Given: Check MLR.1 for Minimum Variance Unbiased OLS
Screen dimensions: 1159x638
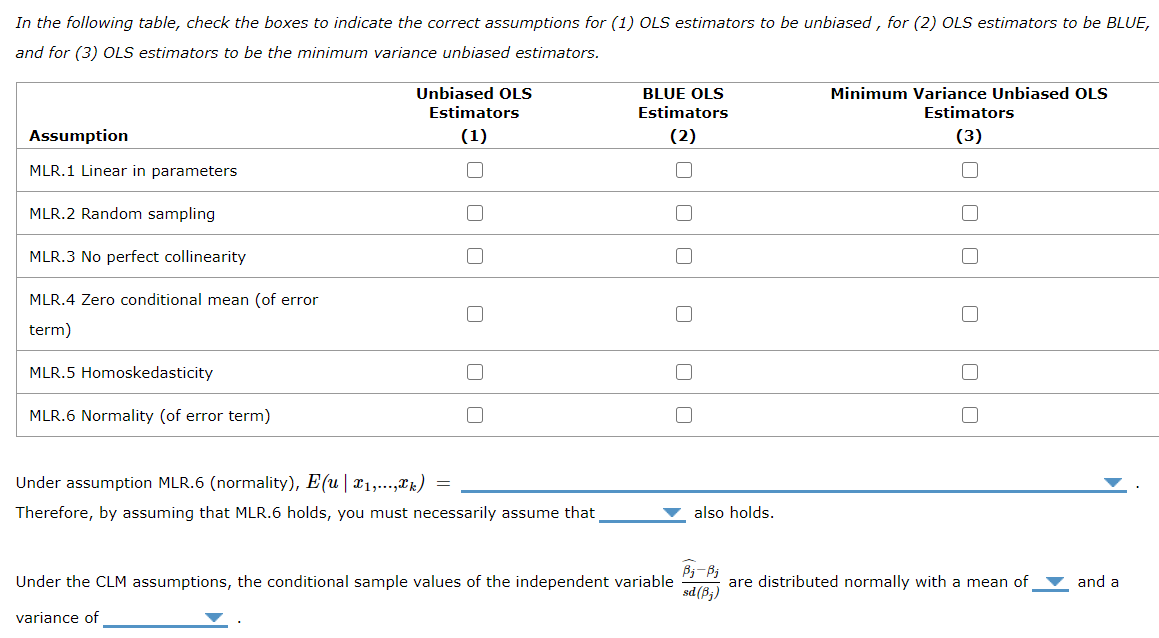Looking at the screenshot, I should (969, 170).
